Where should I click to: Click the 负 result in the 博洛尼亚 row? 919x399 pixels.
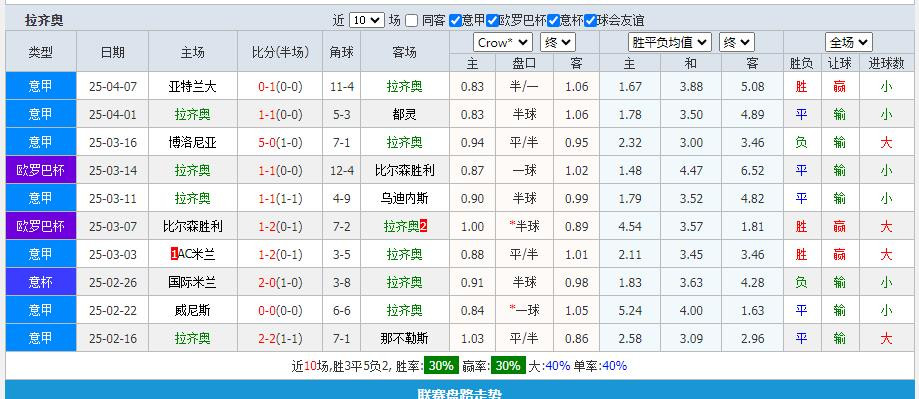801,142
